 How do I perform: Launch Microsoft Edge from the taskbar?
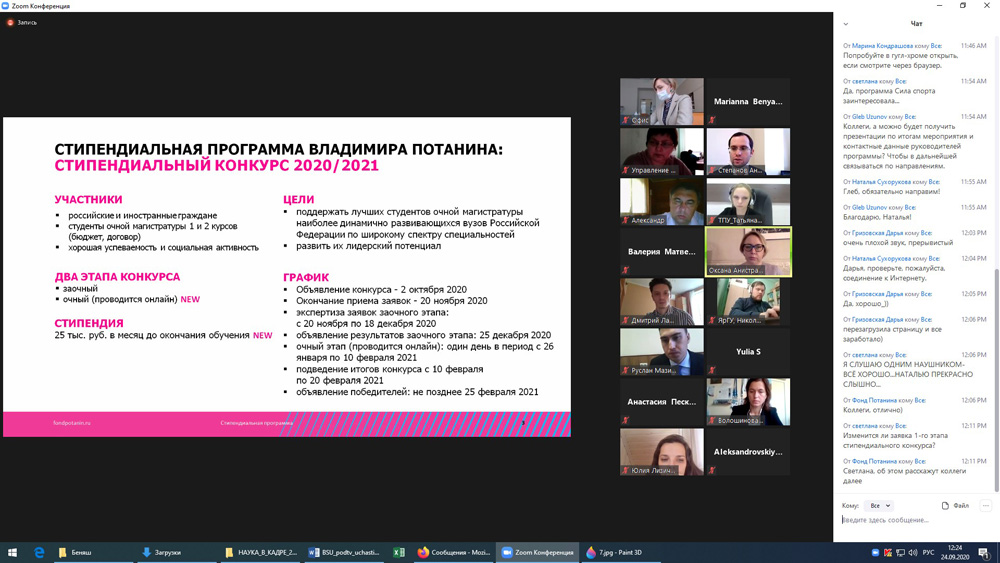click(39, 552)
